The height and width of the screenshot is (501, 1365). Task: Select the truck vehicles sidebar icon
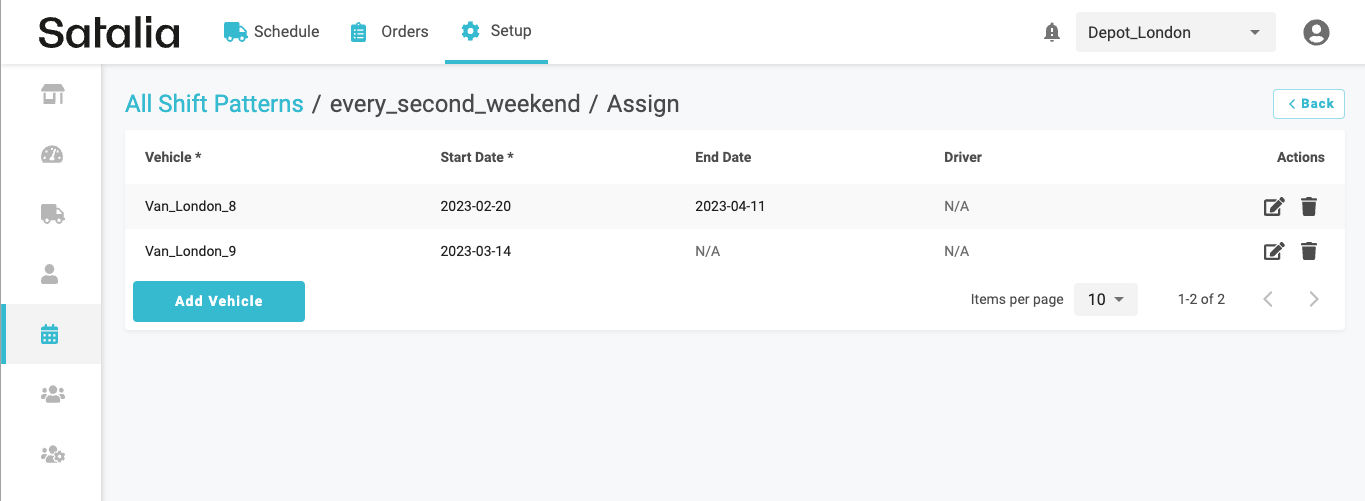click(52, 214)
